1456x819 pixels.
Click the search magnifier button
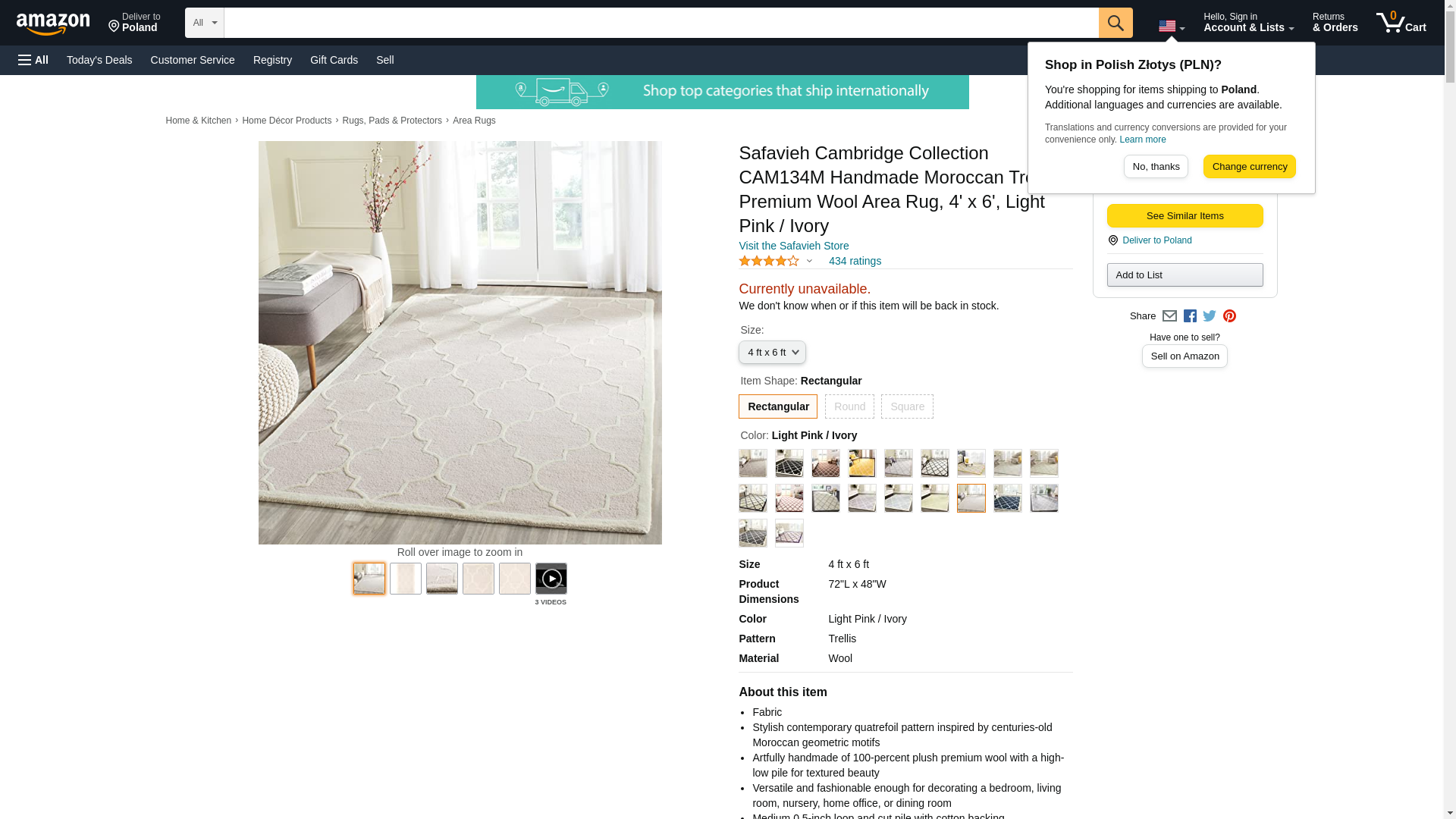coord(1116,23)
